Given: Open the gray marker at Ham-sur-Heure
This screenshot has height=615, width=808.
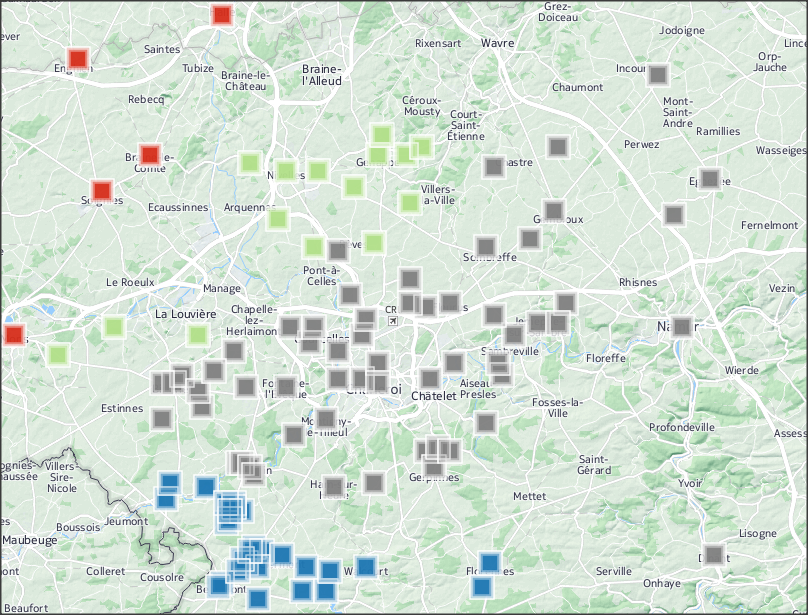Looking at the screenshot, I should click(x=334, y=486).
